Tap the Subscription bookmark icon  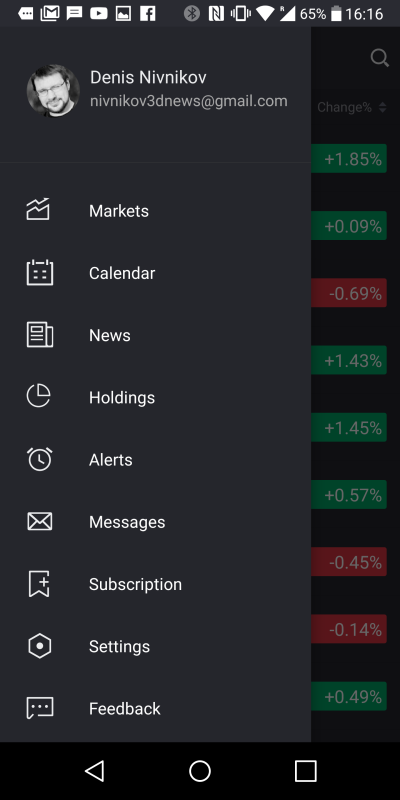point(39,584)
